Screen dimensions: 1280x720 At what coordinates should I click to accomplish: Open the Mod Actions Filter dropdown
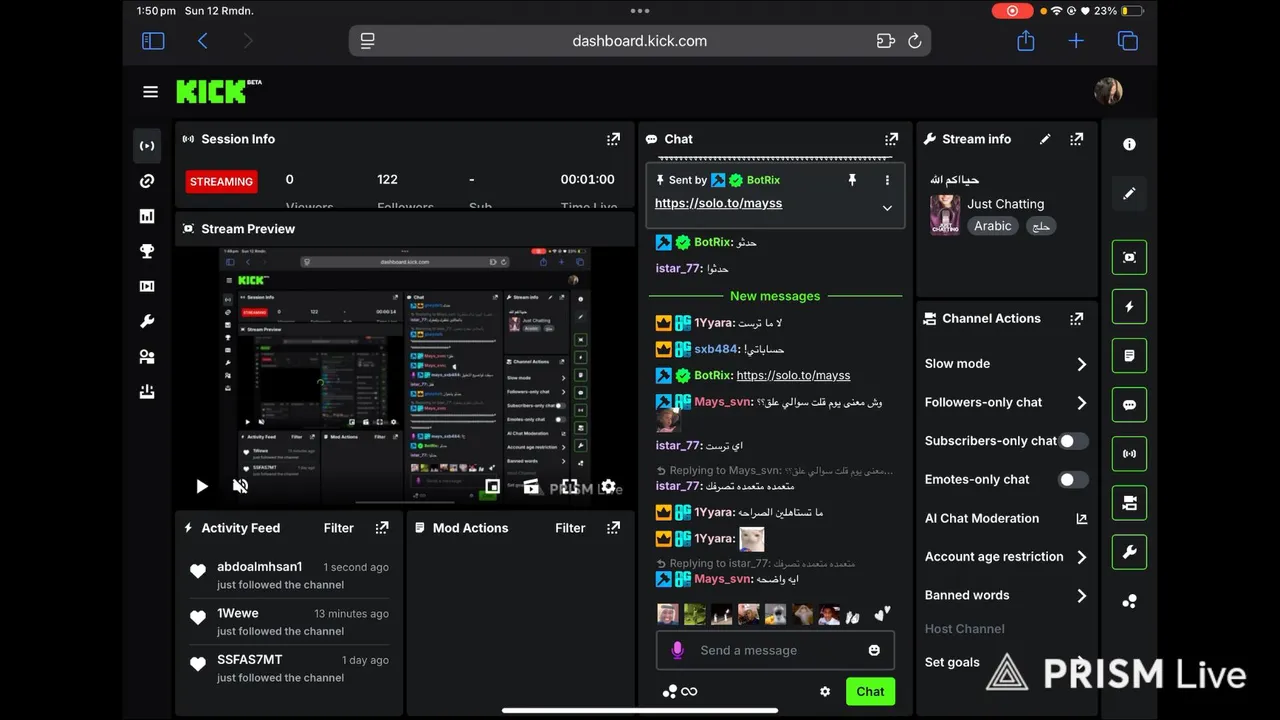[x=570, y=528]
